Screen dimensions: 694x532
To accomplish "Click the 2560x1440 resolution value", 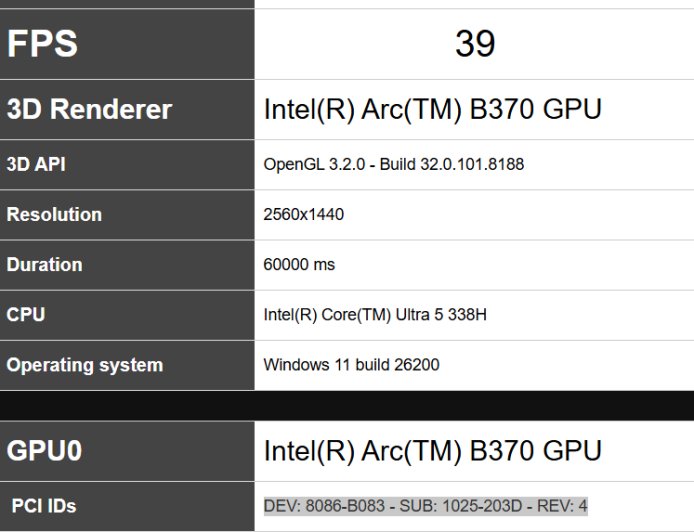I will [304, 214].
